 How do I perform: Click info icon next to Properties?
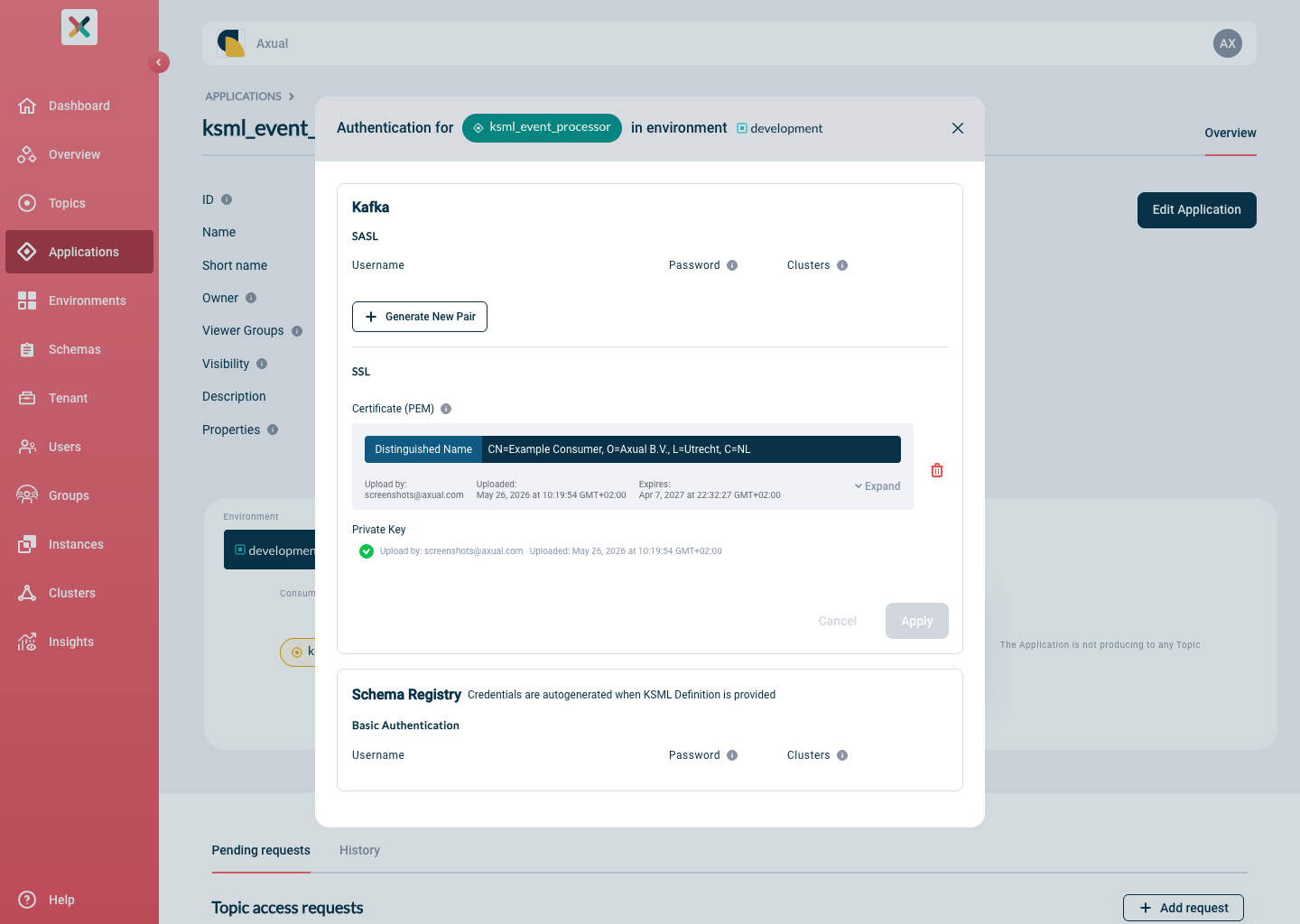tap(273, 430)
